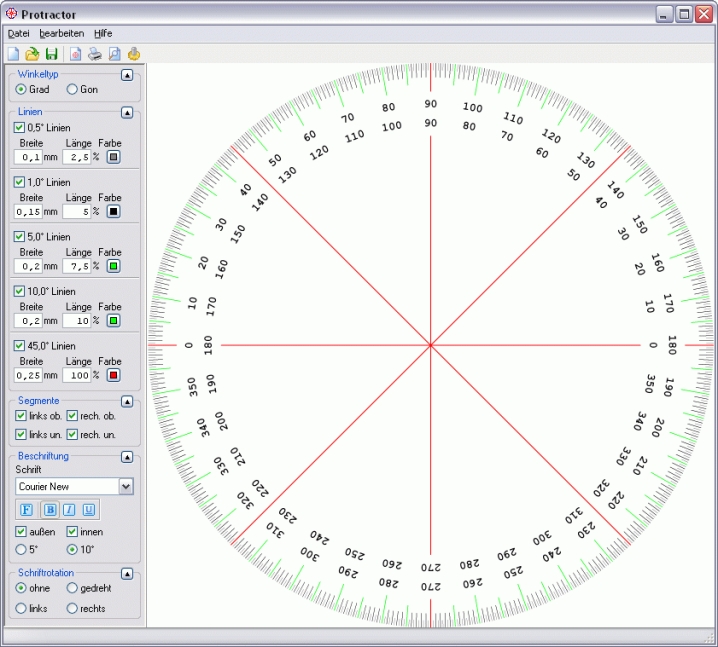Select the Gon angle type radio button

point(72,89)
